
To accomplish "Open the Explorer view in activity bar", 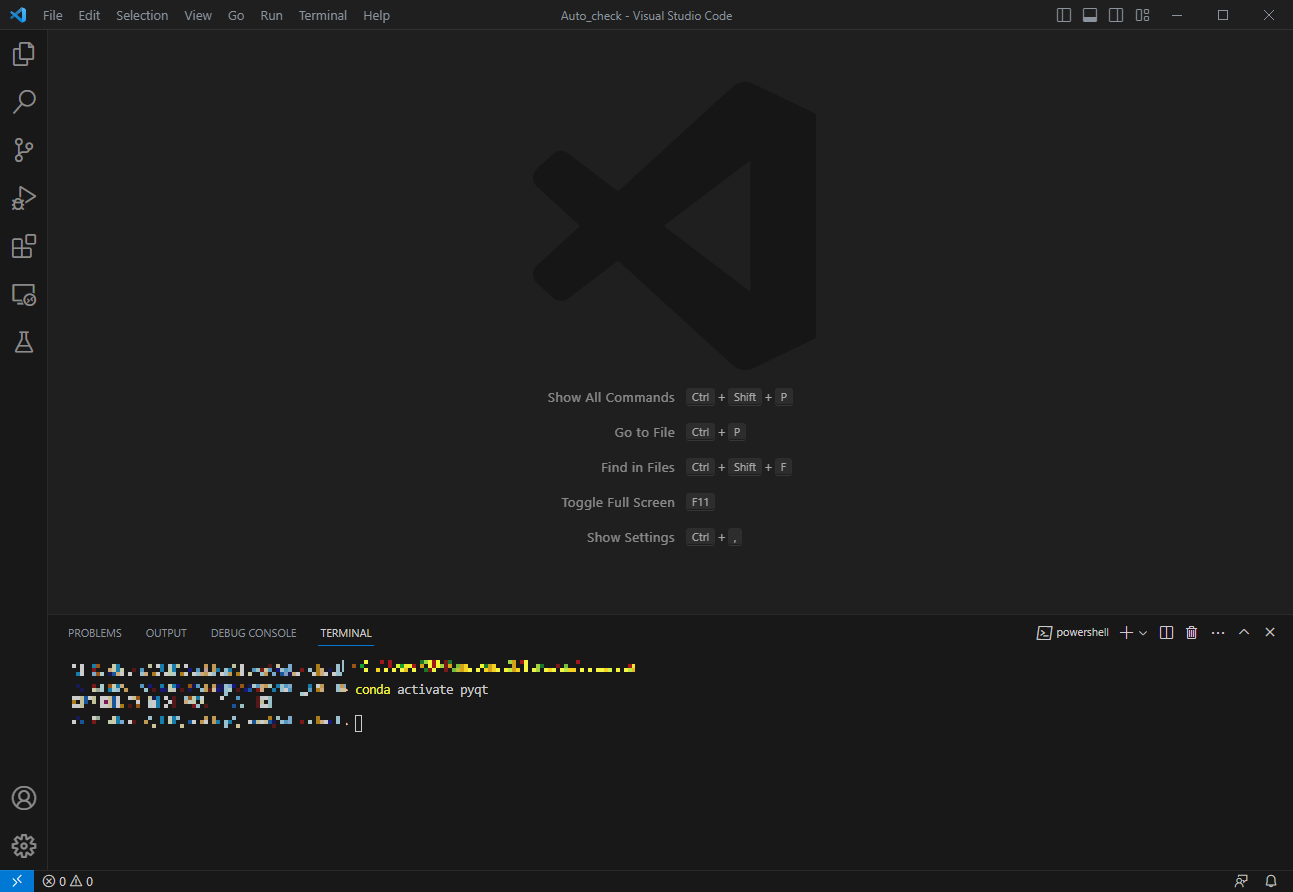I will click(24, 54).
